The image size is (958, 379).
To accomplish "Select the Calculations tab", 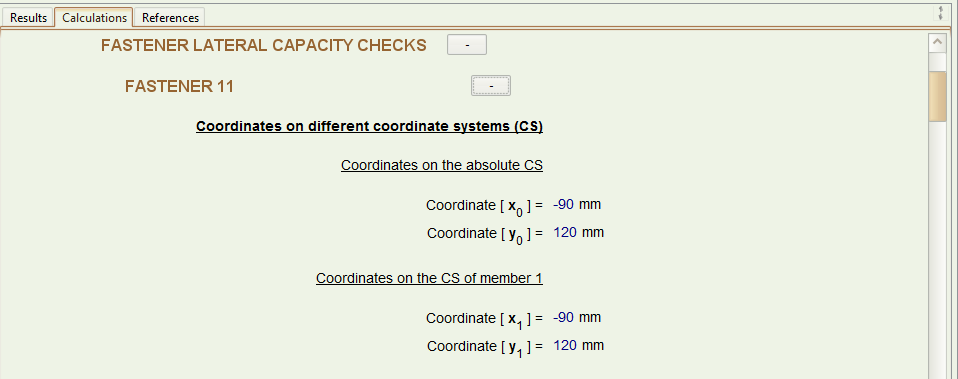I will 94,18.
